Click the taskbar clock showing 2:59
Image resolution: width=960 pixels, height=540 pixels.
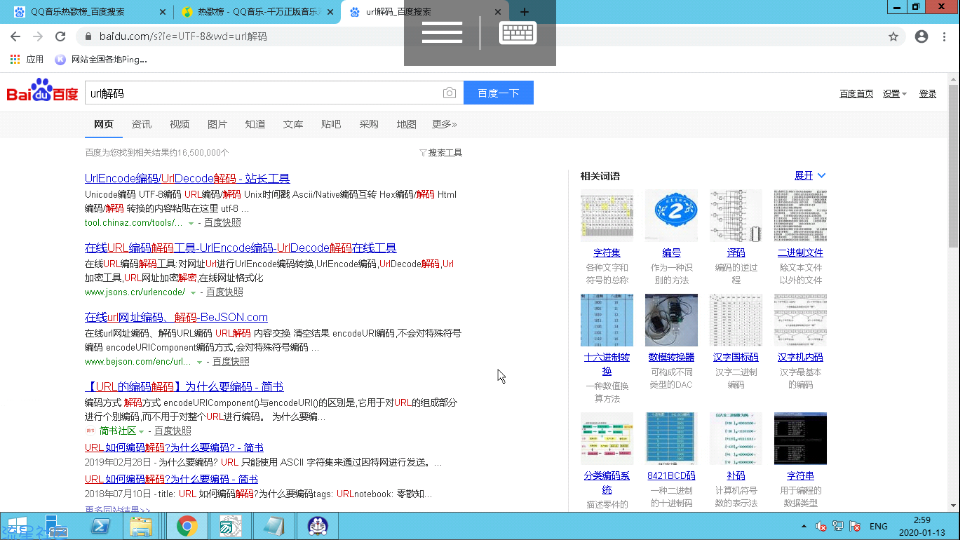coord(921,527)
